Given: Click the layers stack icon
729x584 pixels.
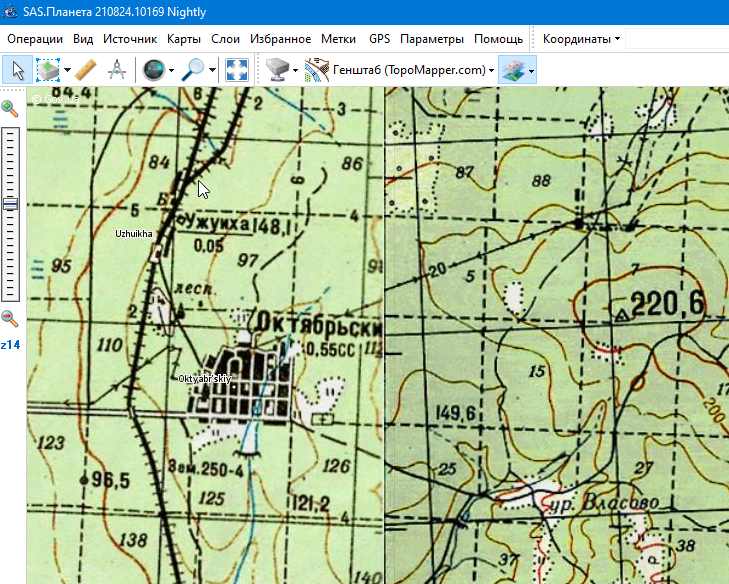Looking at the screenshot, I should coord(513,70).
